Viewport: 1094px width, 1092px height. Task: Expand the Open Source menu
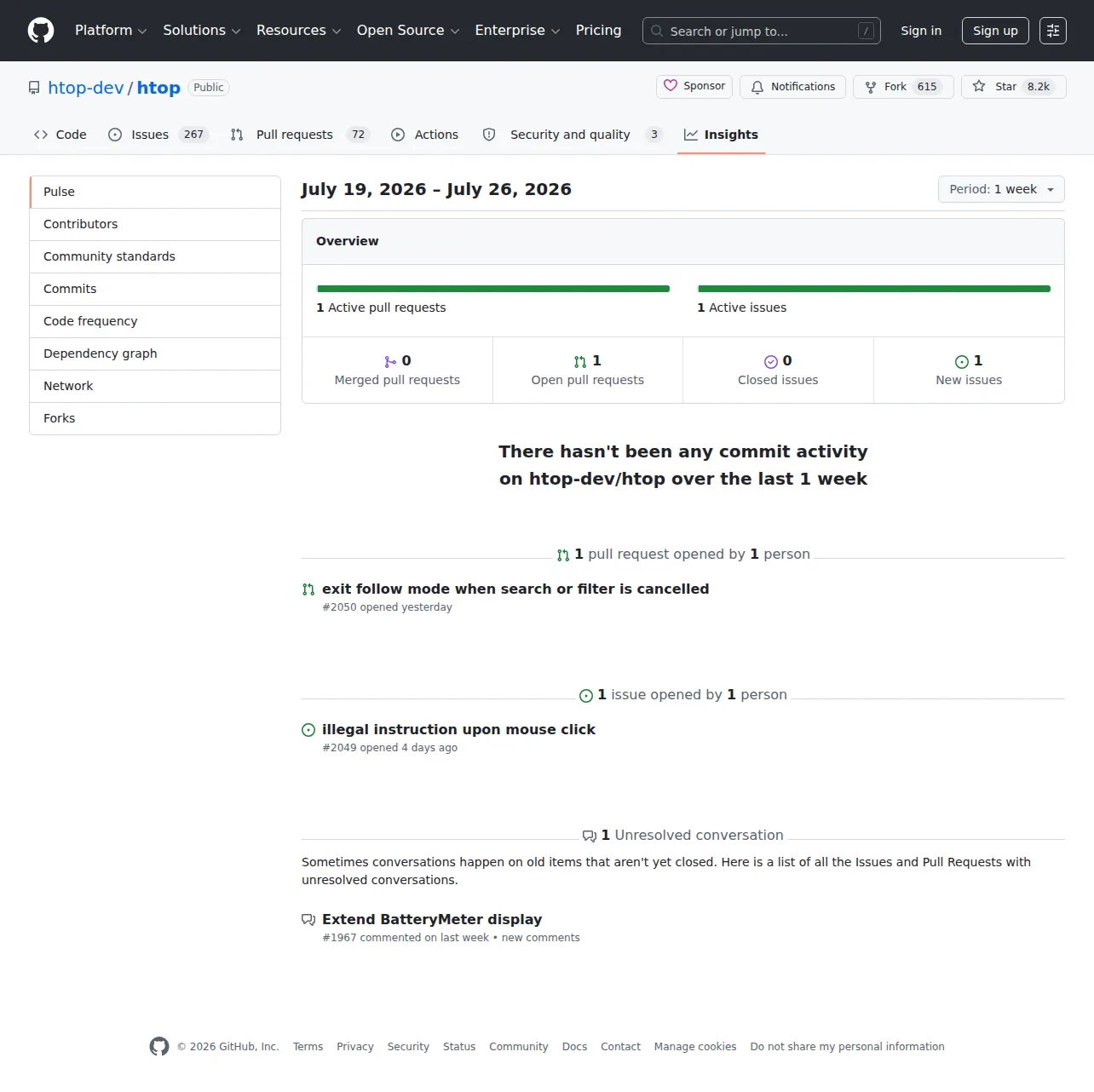tap(408, 31)
